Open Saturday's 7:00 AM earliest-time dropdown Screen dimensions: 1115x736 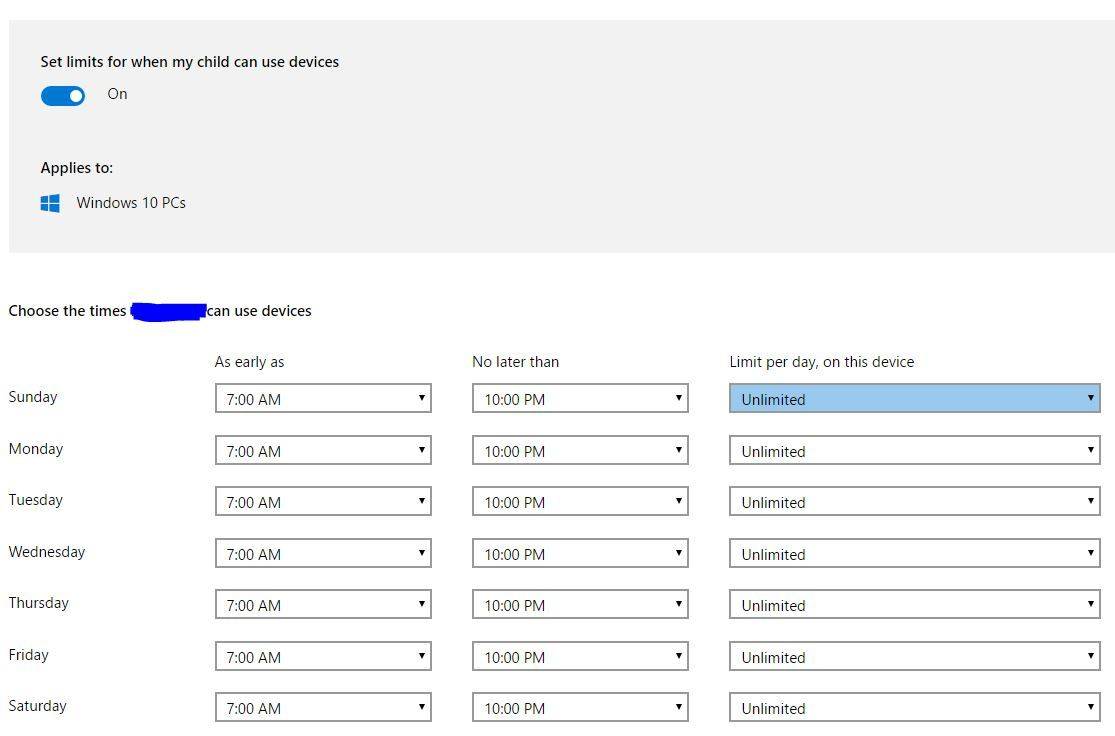(324, 708)
